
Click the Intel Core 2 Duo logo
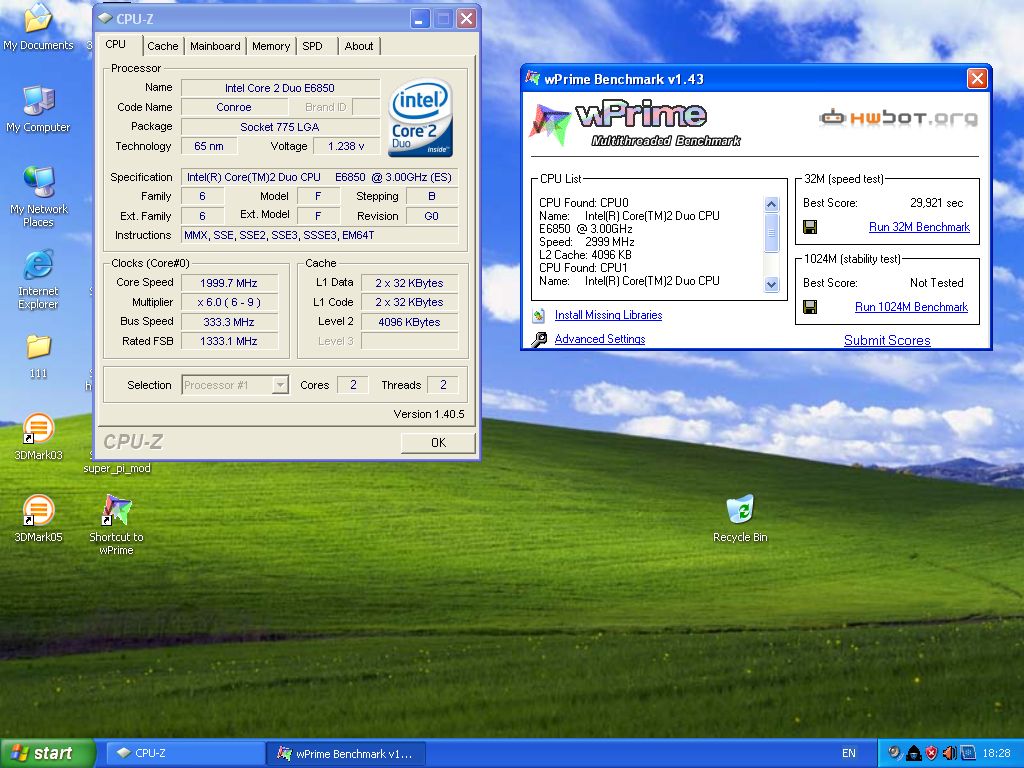(421, 117)
